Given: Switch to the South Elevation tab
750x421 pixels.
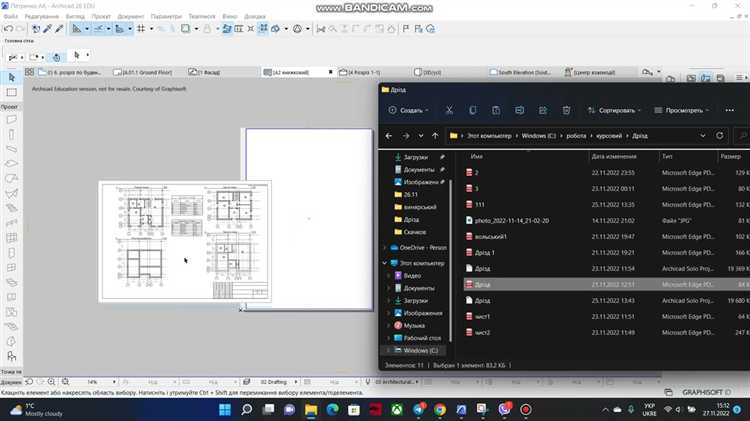Looking at the screenshot, I should [x=519, y=72].
